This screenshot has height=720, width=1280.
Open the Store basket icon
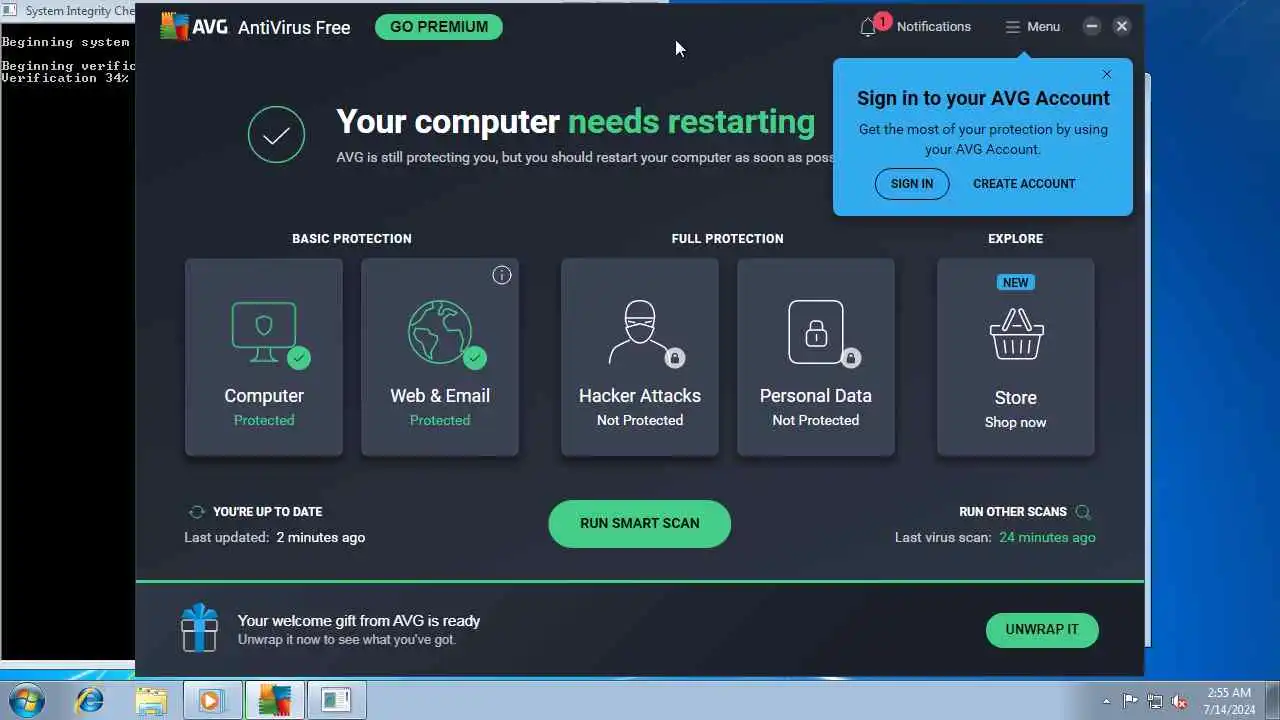(1016, 334)
